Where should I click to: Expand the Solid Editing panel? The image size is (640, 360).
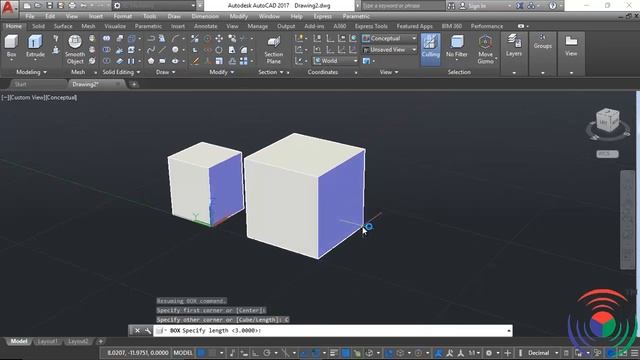coord(121,72)
